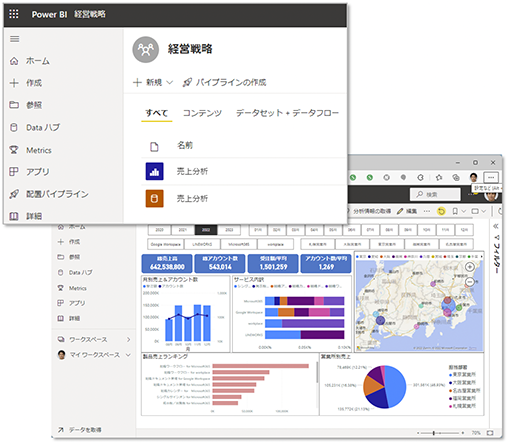
Task: Select the Microsoft365 slicer button
Action: click(239, 244)
